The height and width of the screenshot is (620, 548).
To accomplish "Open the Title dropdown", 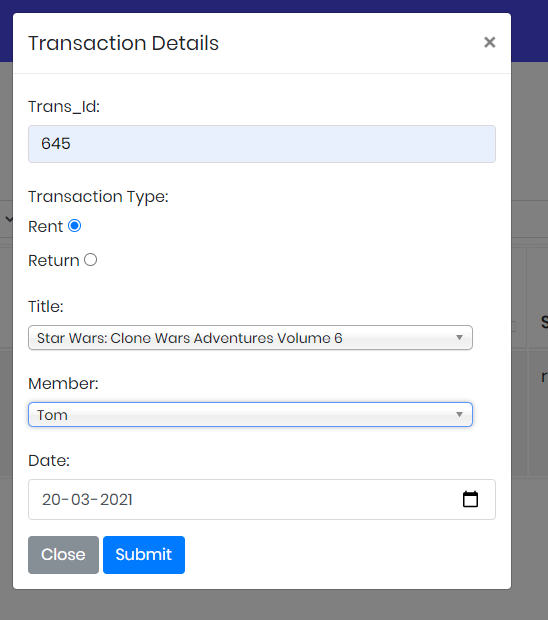I will tap(250, 338).
